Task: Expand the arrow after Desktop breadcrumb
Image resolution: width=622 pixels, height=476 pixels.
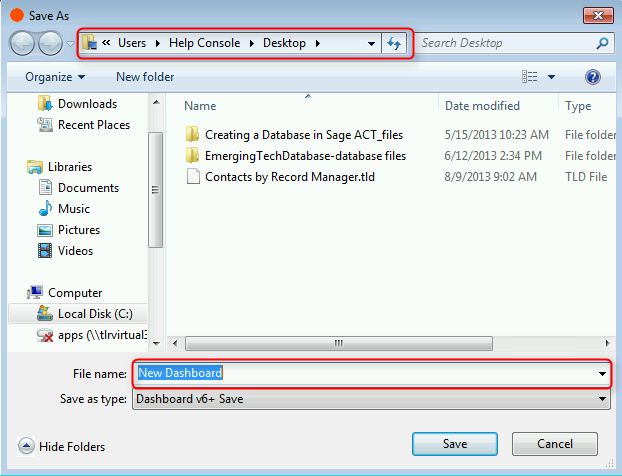Action: tap(318, 43)
